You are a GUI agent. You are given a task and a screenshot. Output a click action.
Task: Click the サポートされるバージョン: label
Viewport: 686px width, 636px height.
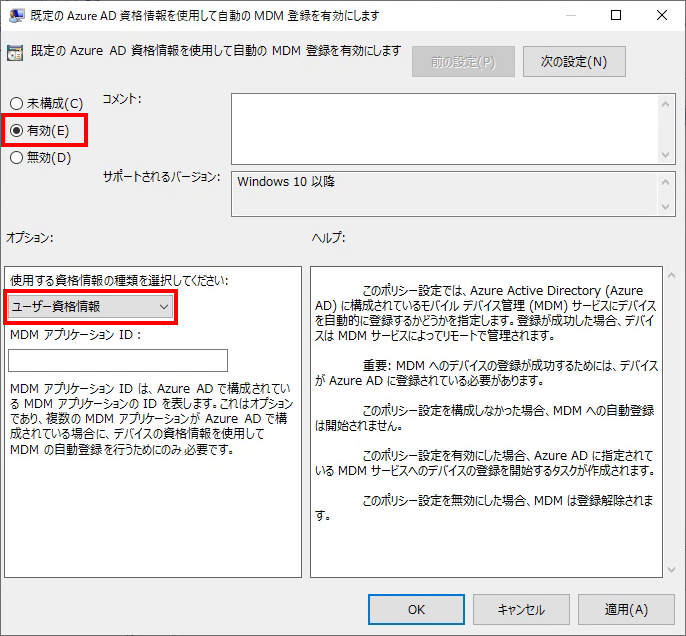(161, 177)
